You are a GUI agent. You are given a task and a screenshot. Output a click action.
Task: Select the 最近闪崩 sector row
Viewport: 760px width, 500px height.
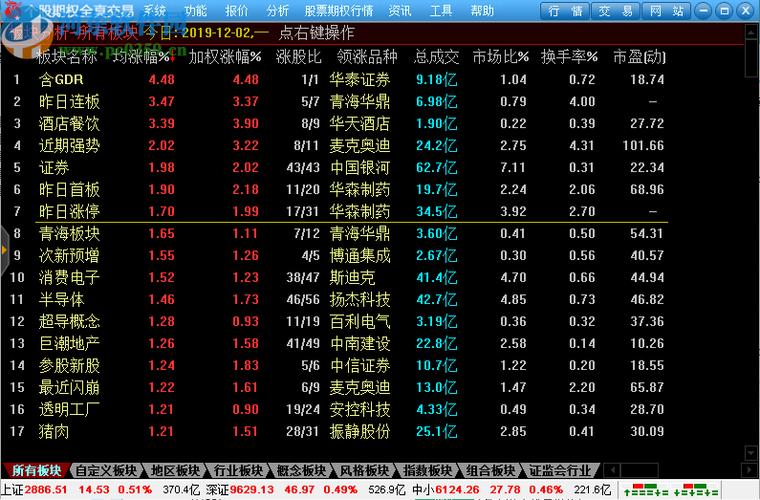coord(337,387)
